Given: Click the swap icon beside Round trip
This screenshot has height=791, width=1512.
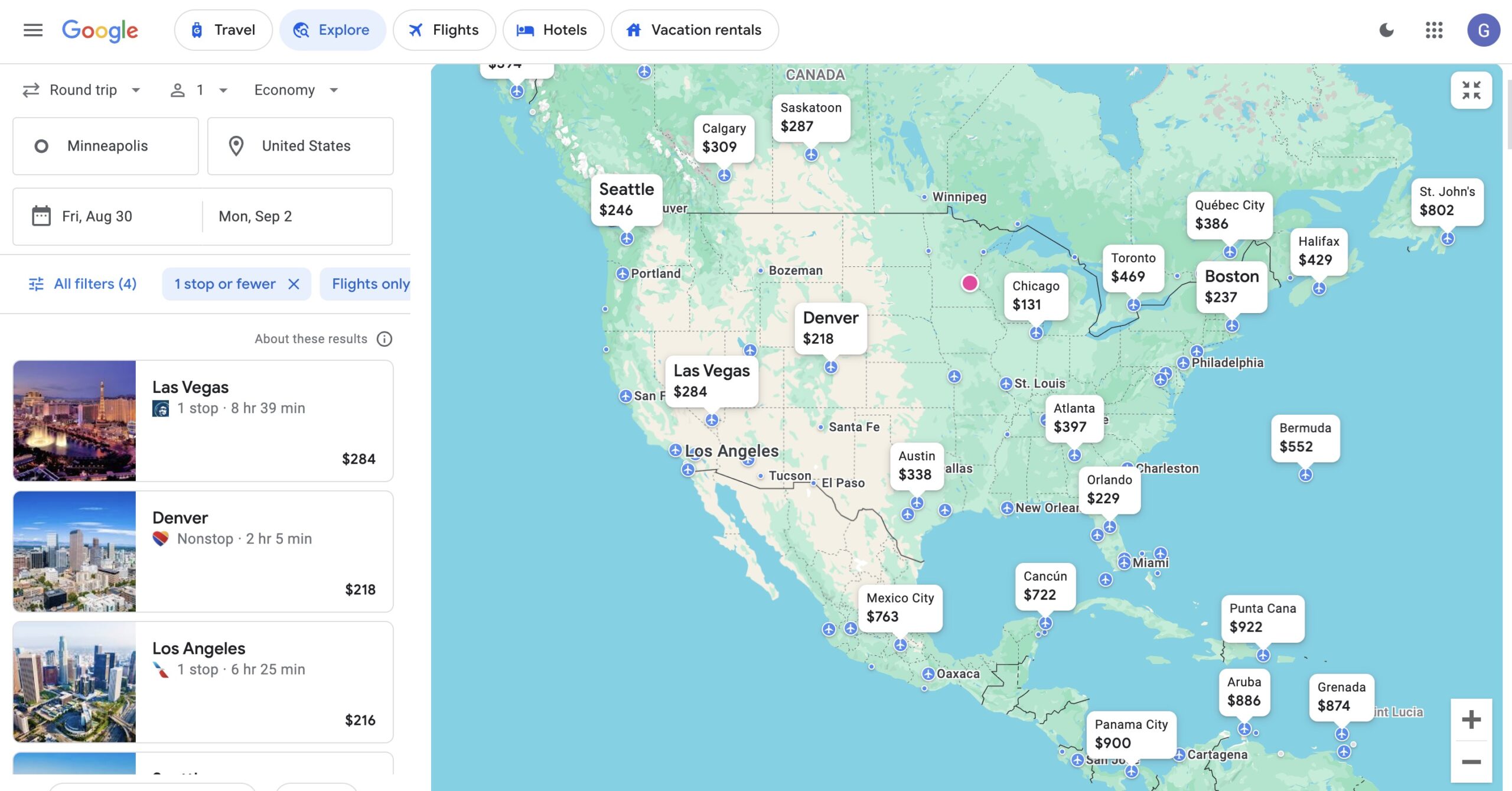Looking at the screenshot, I should pos(31,90).
